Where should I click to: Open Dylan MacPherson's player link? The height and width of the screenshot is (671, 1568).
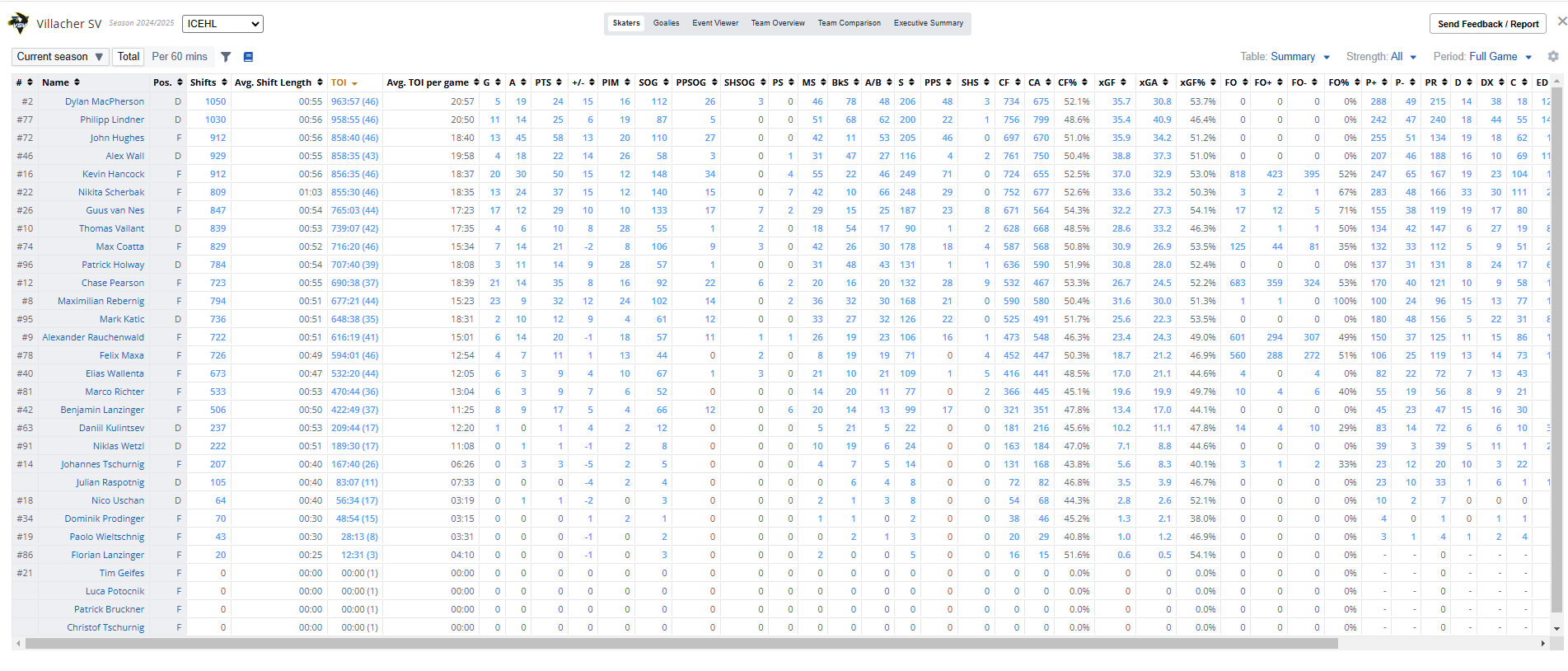[x=104, y=101]
